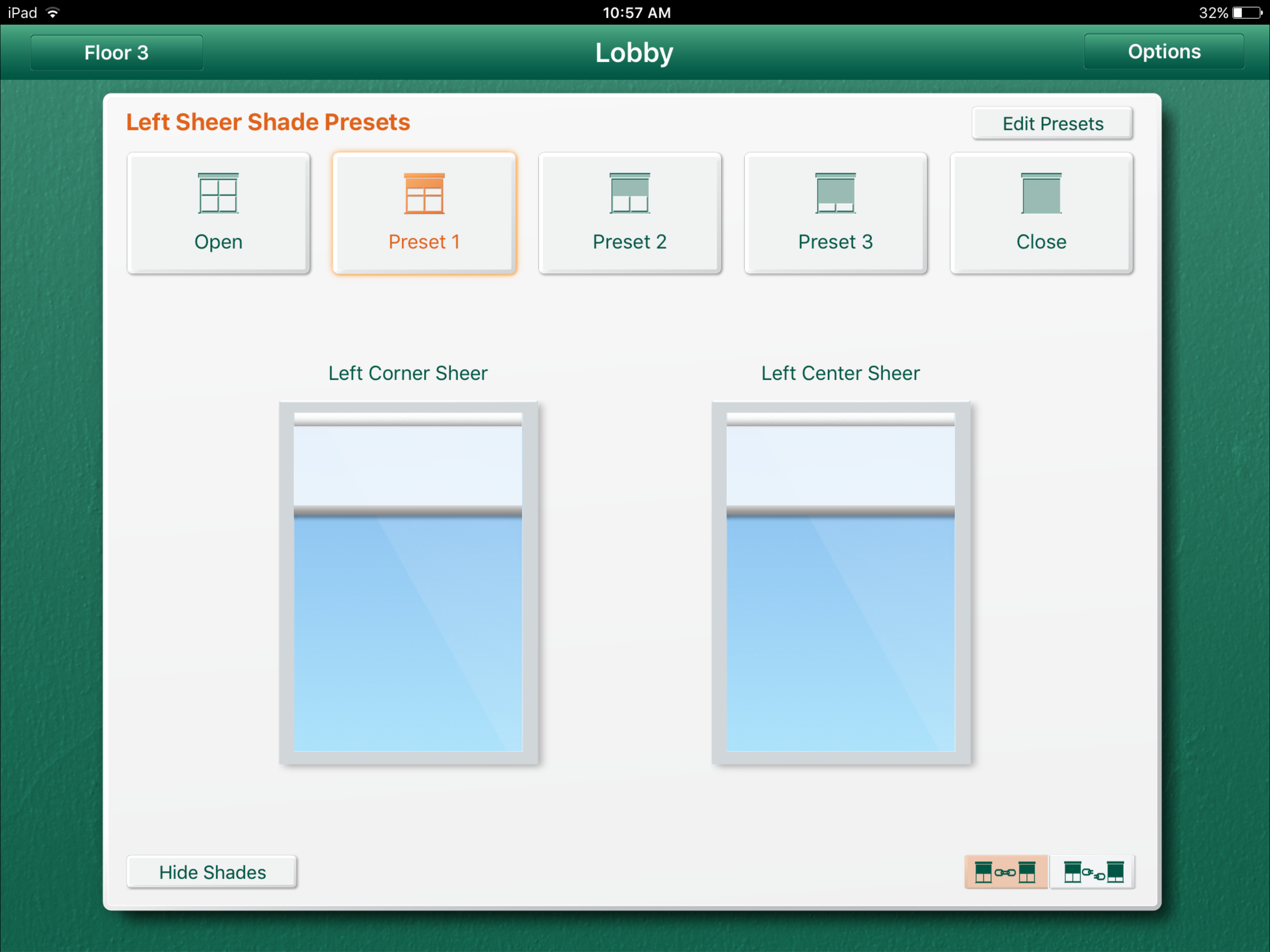Switch to unlinked shades mode
The width and height of the screenshot is (1270, 952).
point(1092,872)
